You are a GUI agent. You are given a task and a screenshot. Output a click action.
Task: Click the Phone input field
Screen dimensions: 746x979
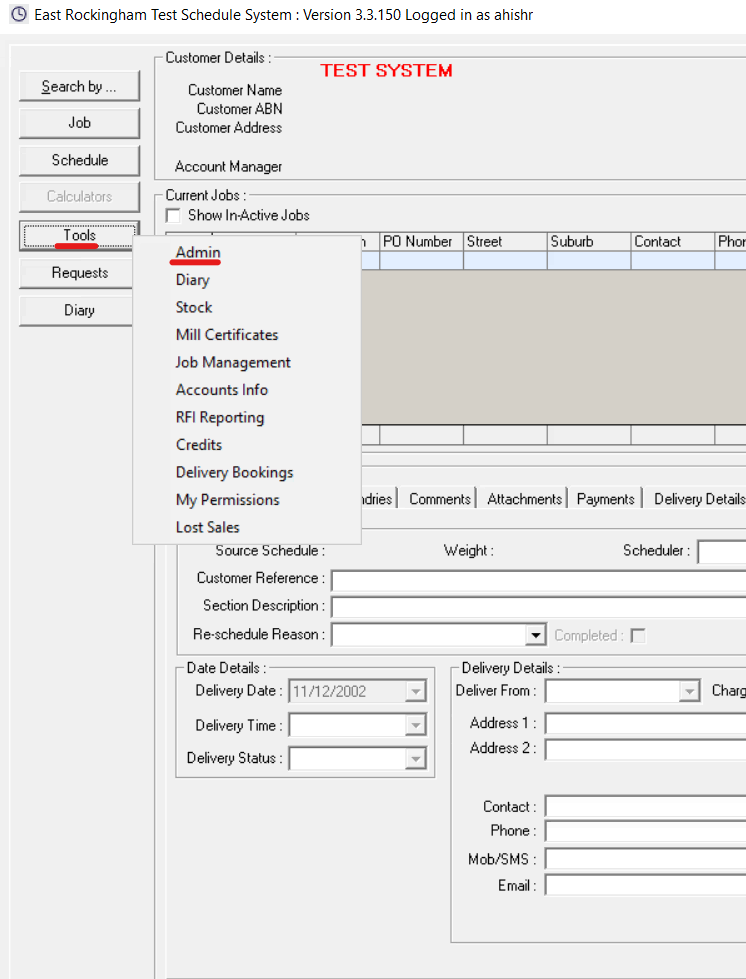pos(645,831)
